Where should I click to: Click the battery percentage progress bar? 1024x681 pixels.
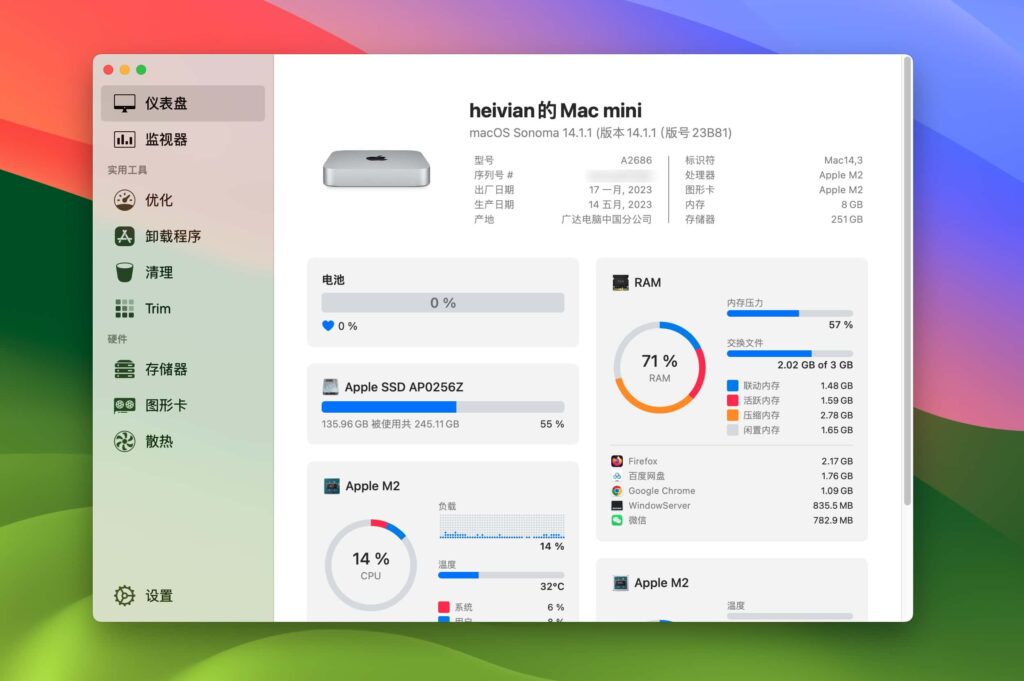click(442, 303)
